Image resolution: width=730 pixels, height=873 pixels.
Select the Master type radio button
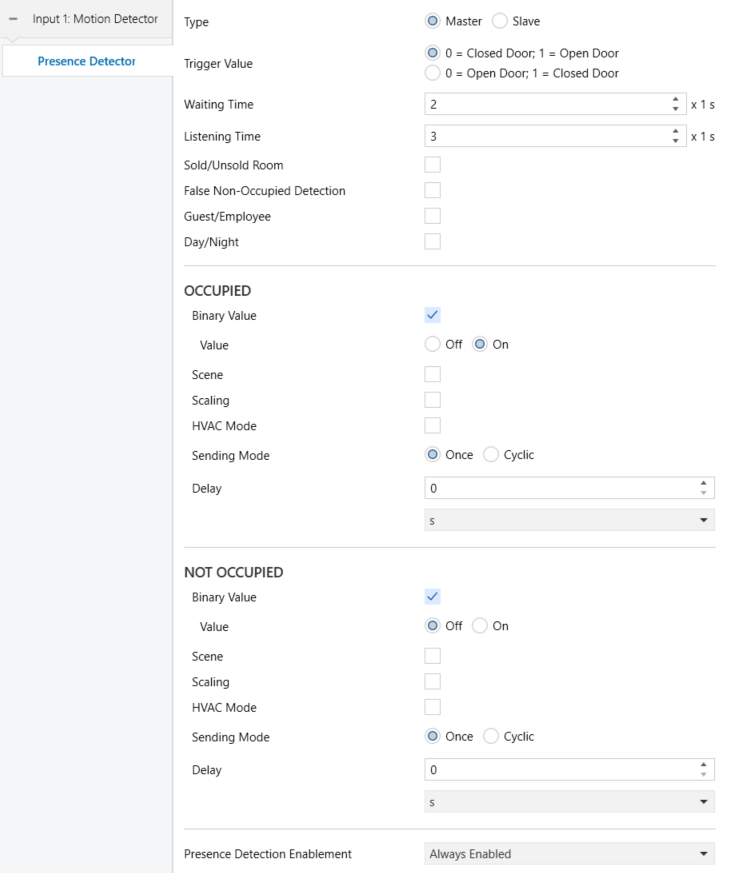pos(433,21)
